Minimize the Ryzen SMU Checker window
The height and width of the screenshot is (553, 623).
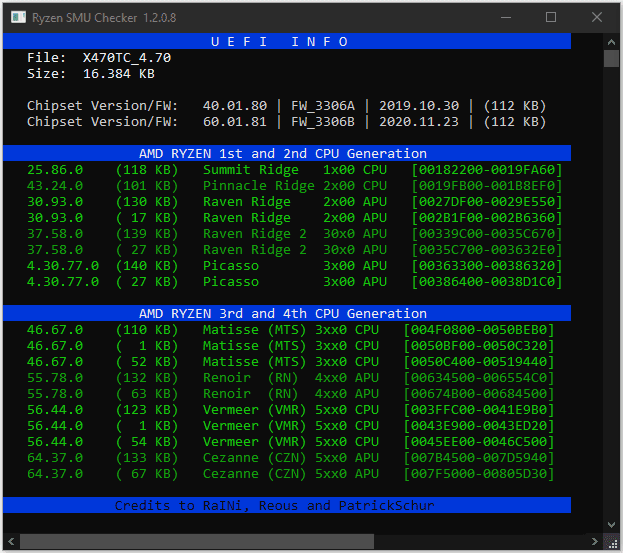[506, 17]
